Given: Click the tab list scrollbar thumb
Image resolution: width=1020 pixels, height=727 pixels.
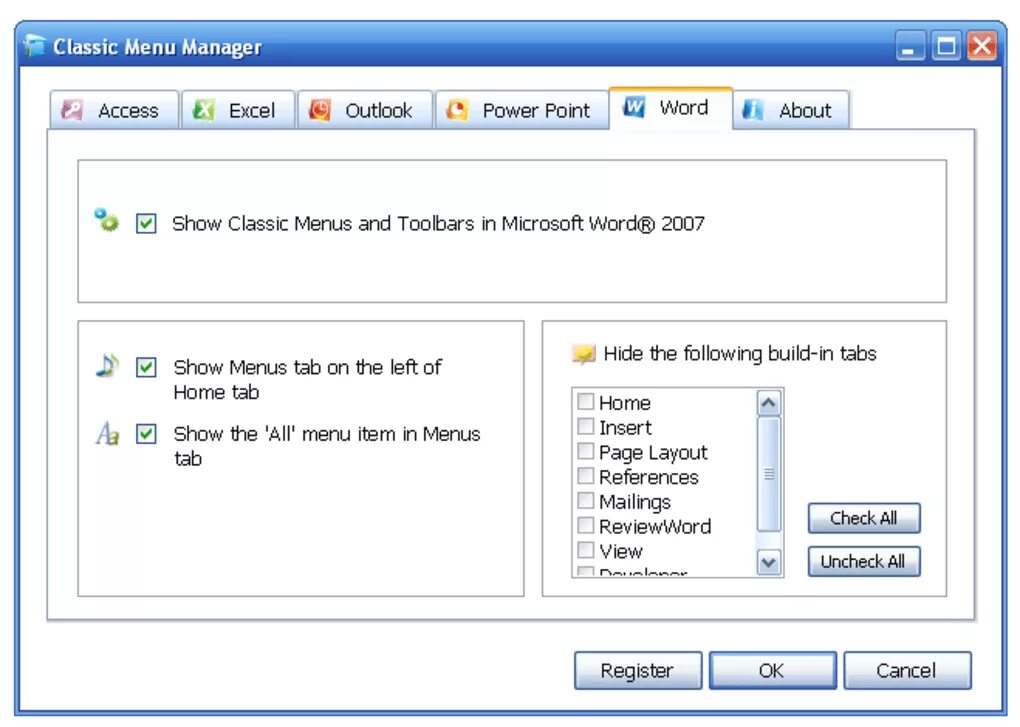Looking at the screenshot, I should [x=769, y=474].
